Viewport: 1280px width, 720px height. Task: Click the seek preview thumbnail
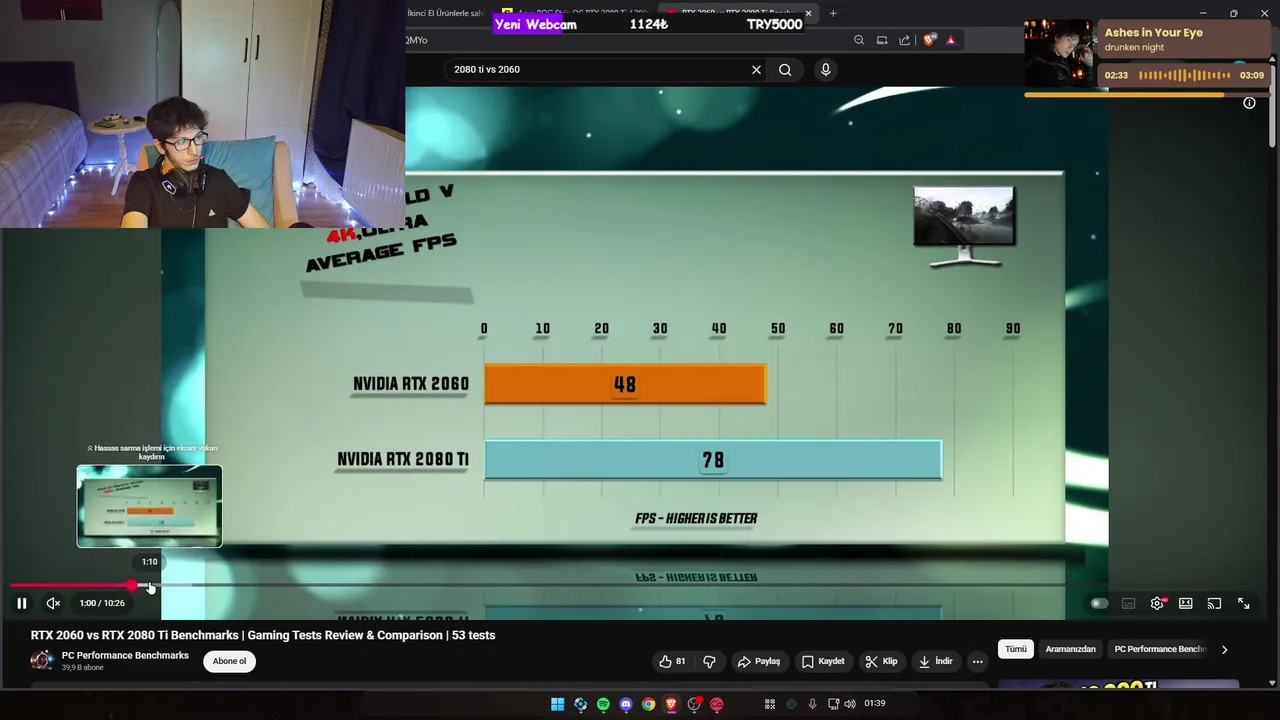[x=149, y=506]
